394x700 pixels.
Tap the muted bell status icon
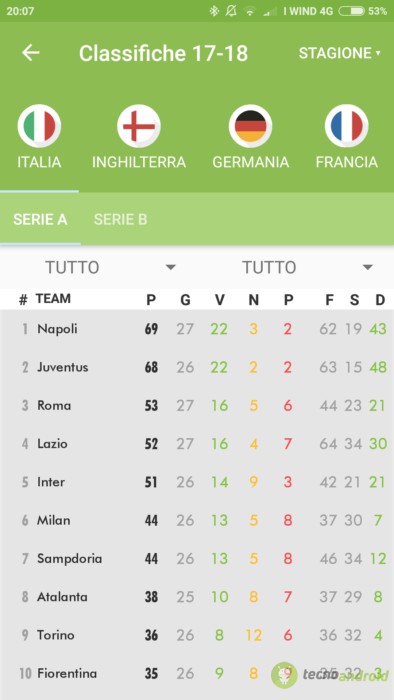coord(231,11)
